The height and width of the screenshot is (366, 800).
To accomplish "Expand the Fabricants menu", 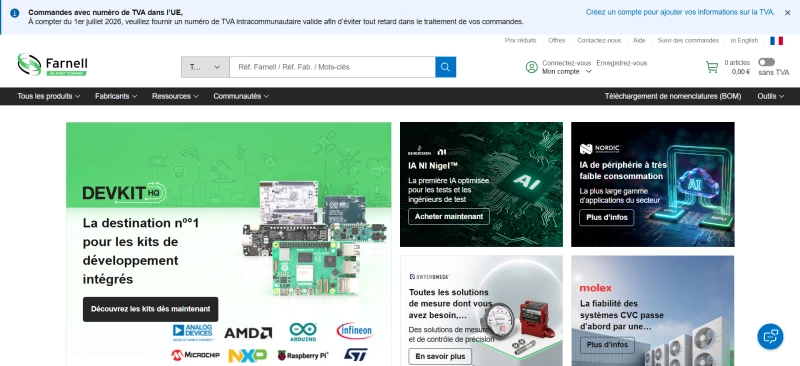I will click(116, 96).
